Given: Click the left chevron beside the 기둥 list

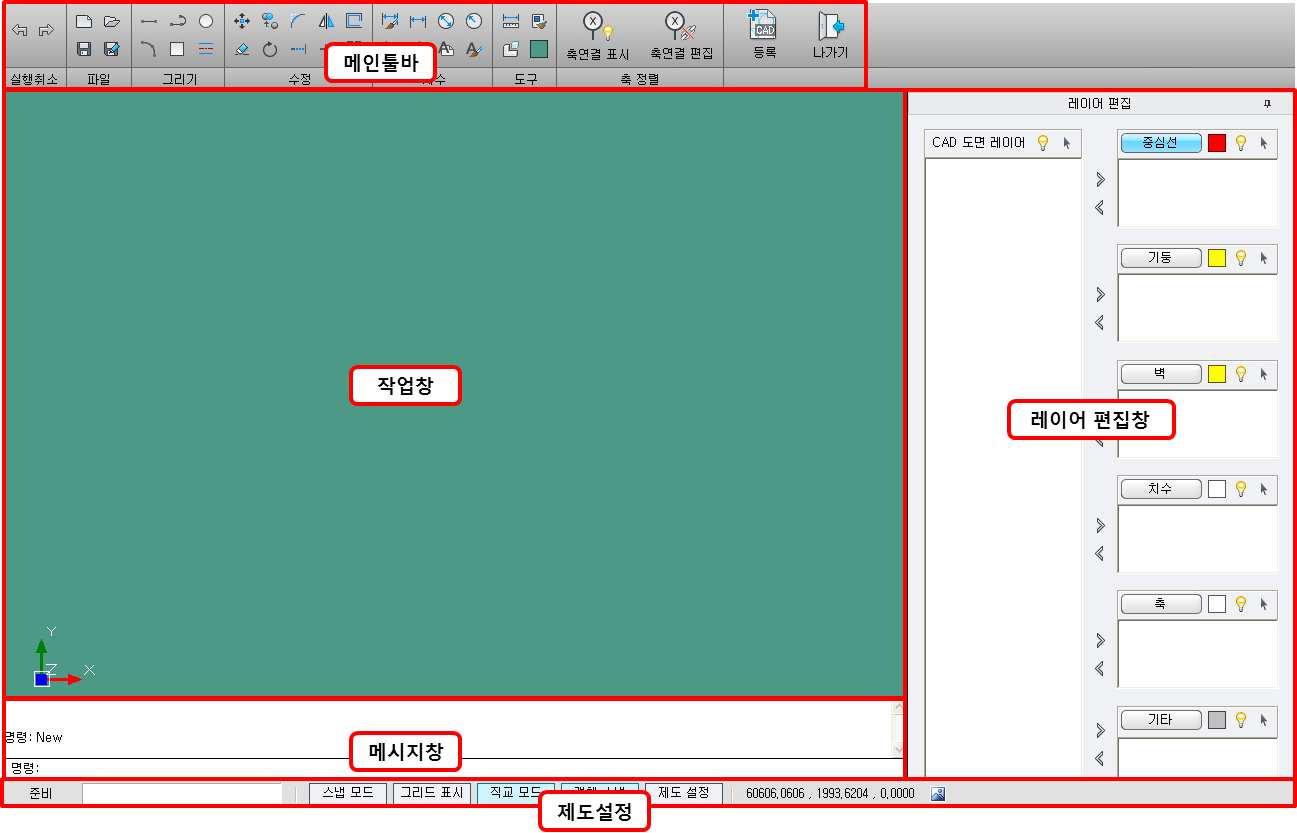Looking at the screenshot, I should pyautogui.click(x=1100, y=322).
